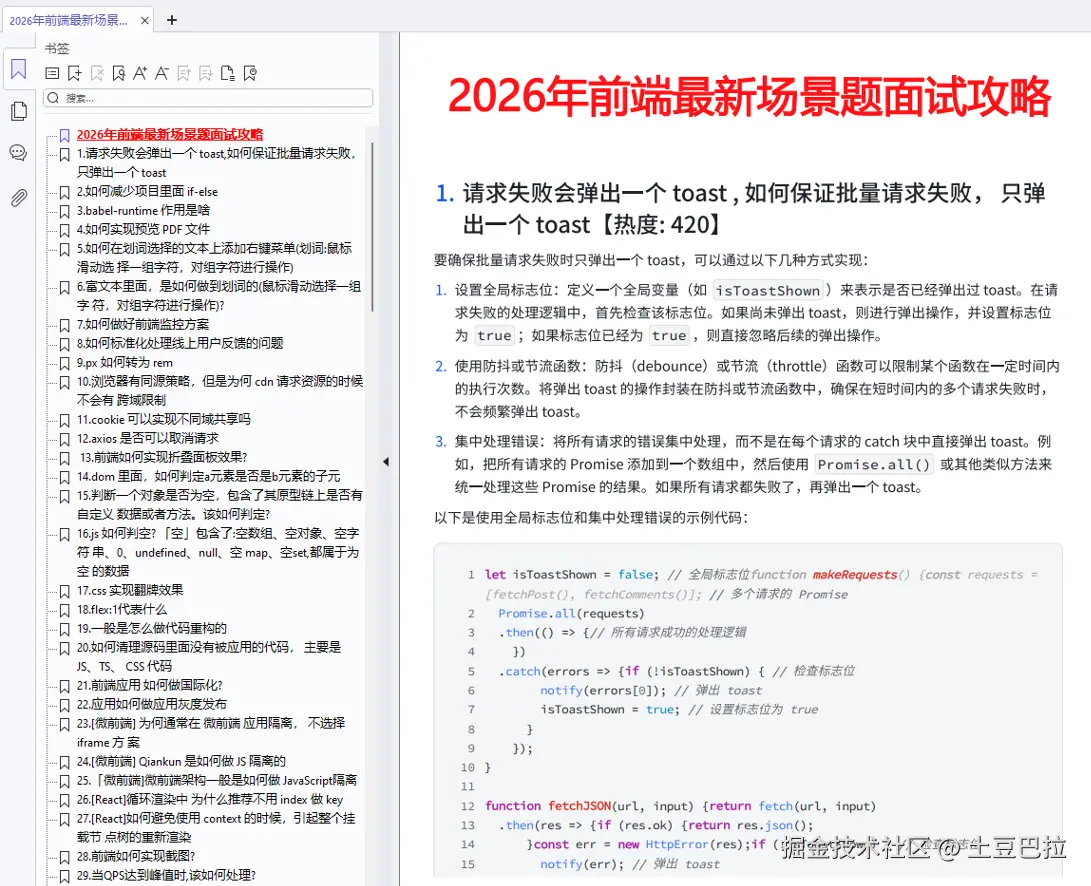Decrease the bookmark text size
This screenshot has height=886, width=1091.
161,73
